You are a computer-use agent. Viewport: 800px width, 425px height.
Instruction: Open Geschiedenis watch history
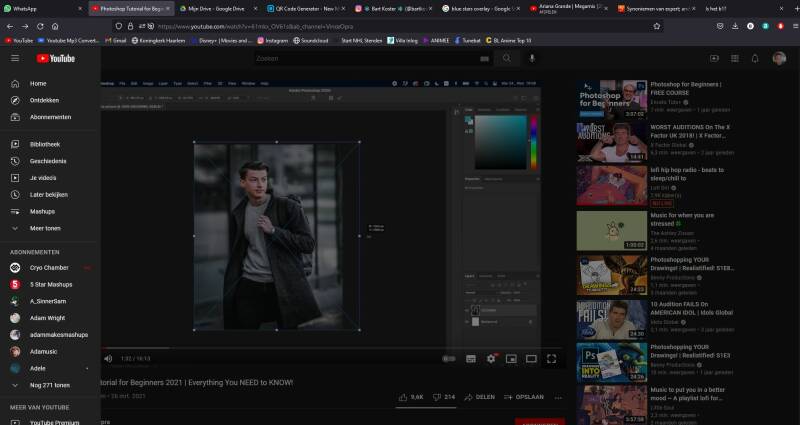(x=47, y=161)
